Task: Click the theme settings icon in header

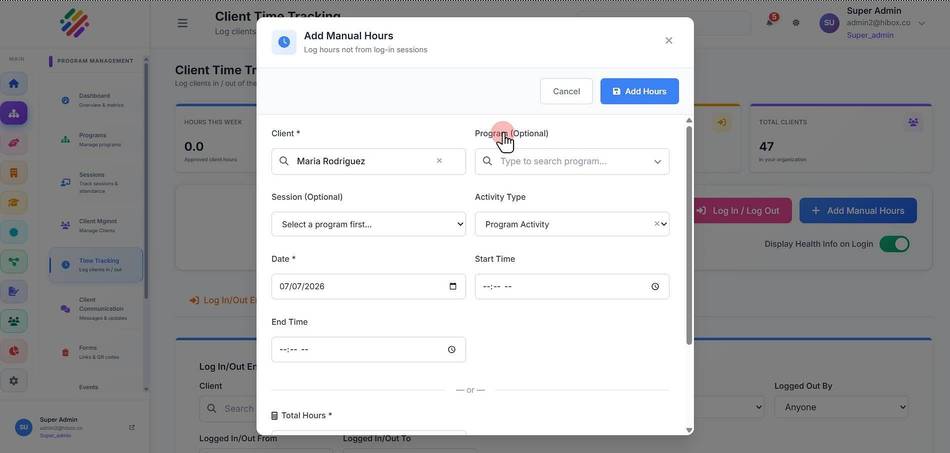Action: (796, 23)
